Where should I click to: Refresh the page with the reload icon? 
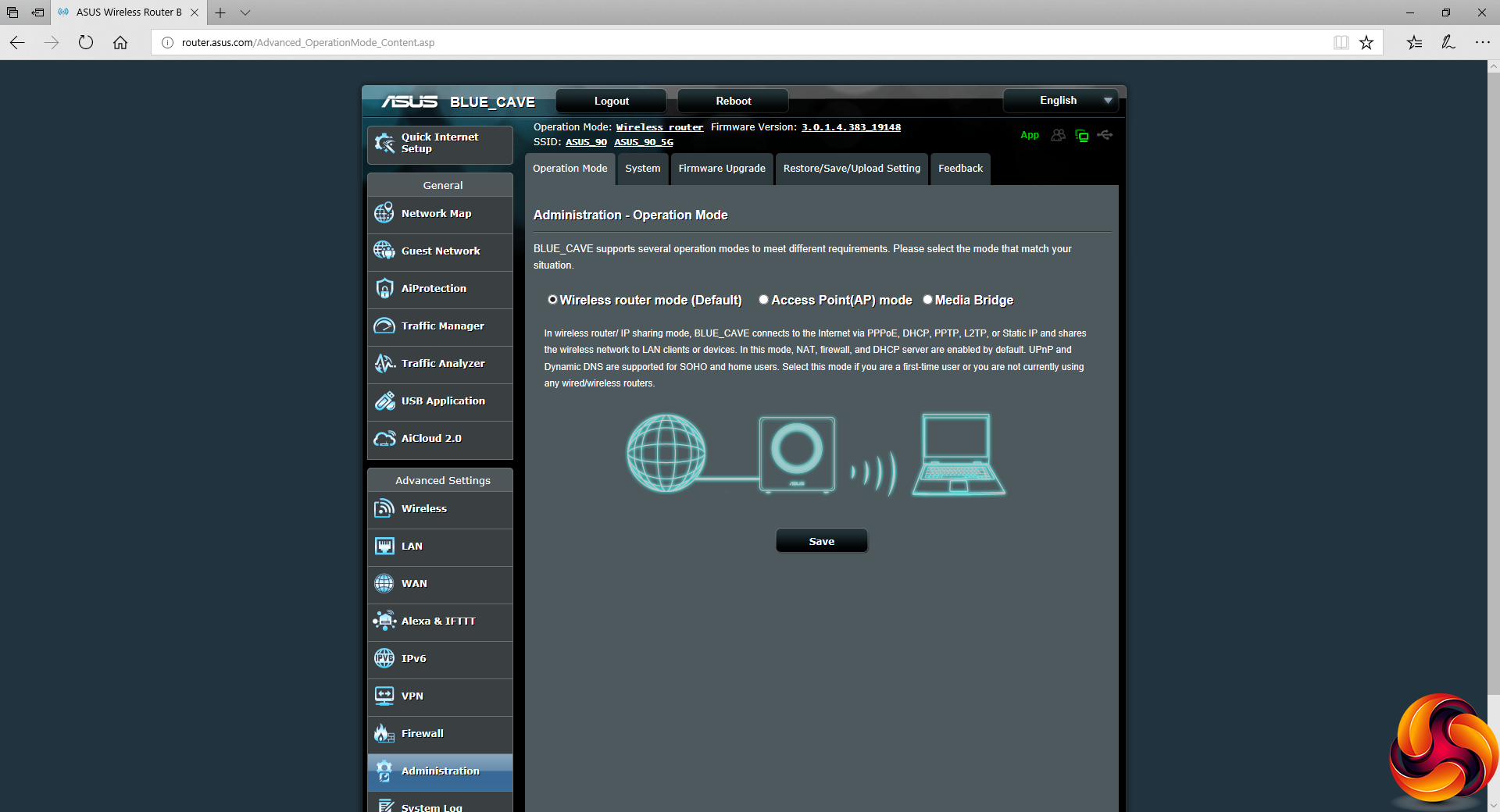86,42
